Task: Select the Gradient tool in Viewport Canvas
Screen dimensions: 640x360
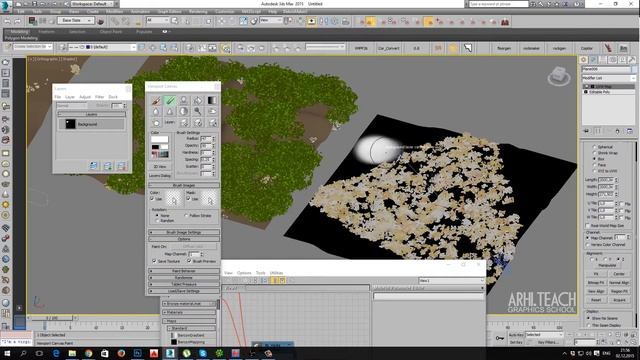Action: pos(211,100)
